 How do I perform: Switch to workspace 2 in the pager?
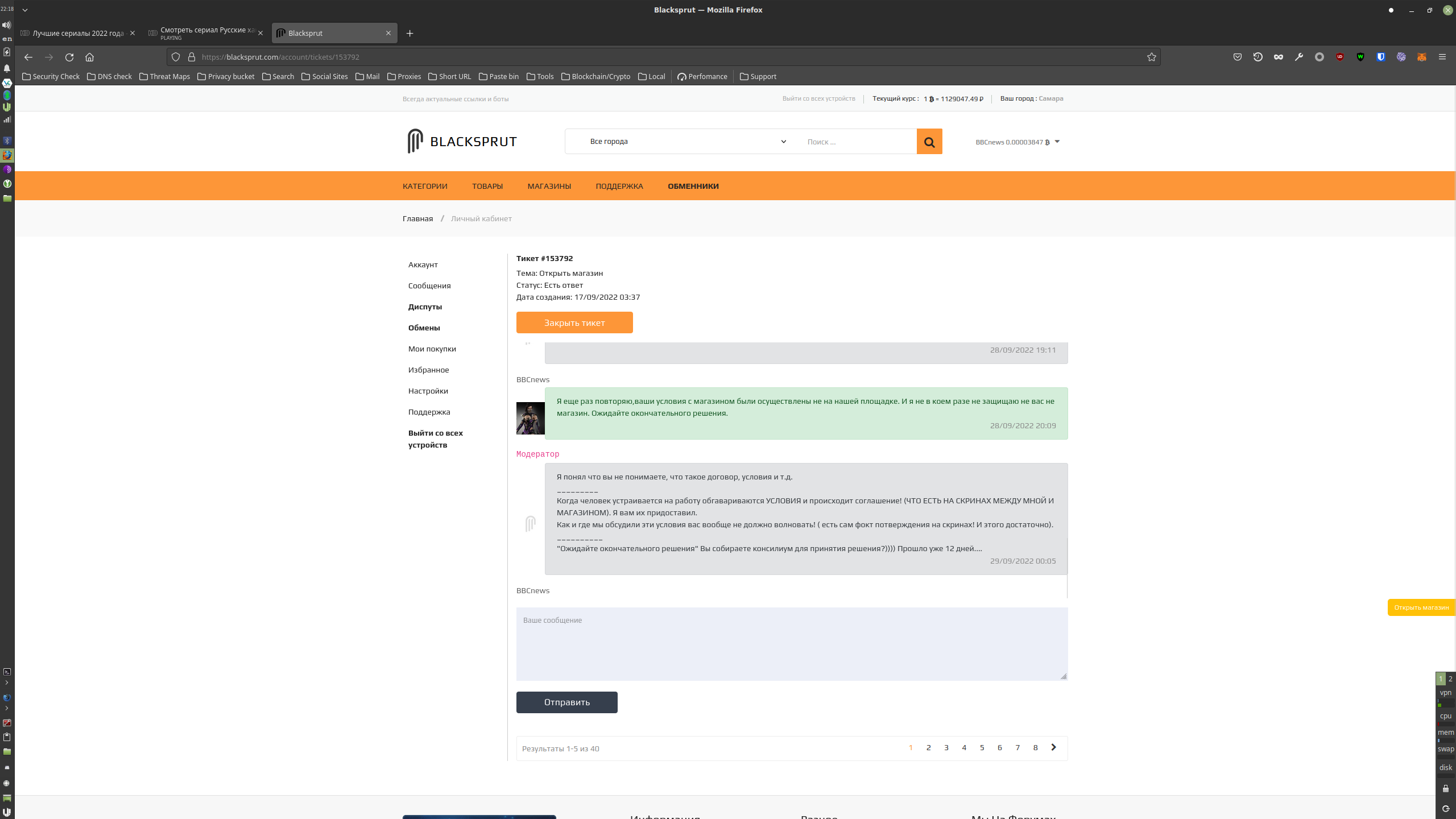click(1450, 679)
